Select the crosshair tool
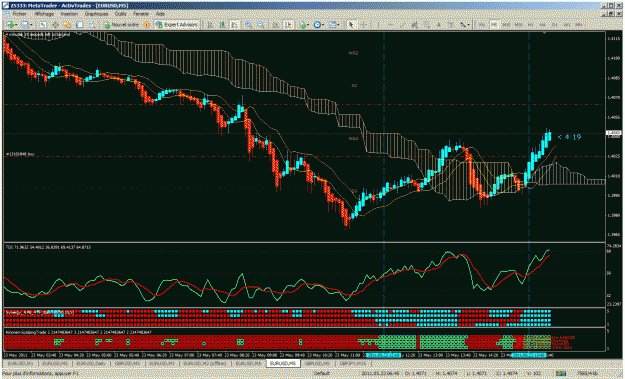This screenshot has height=379, width=625. point(364,25)
